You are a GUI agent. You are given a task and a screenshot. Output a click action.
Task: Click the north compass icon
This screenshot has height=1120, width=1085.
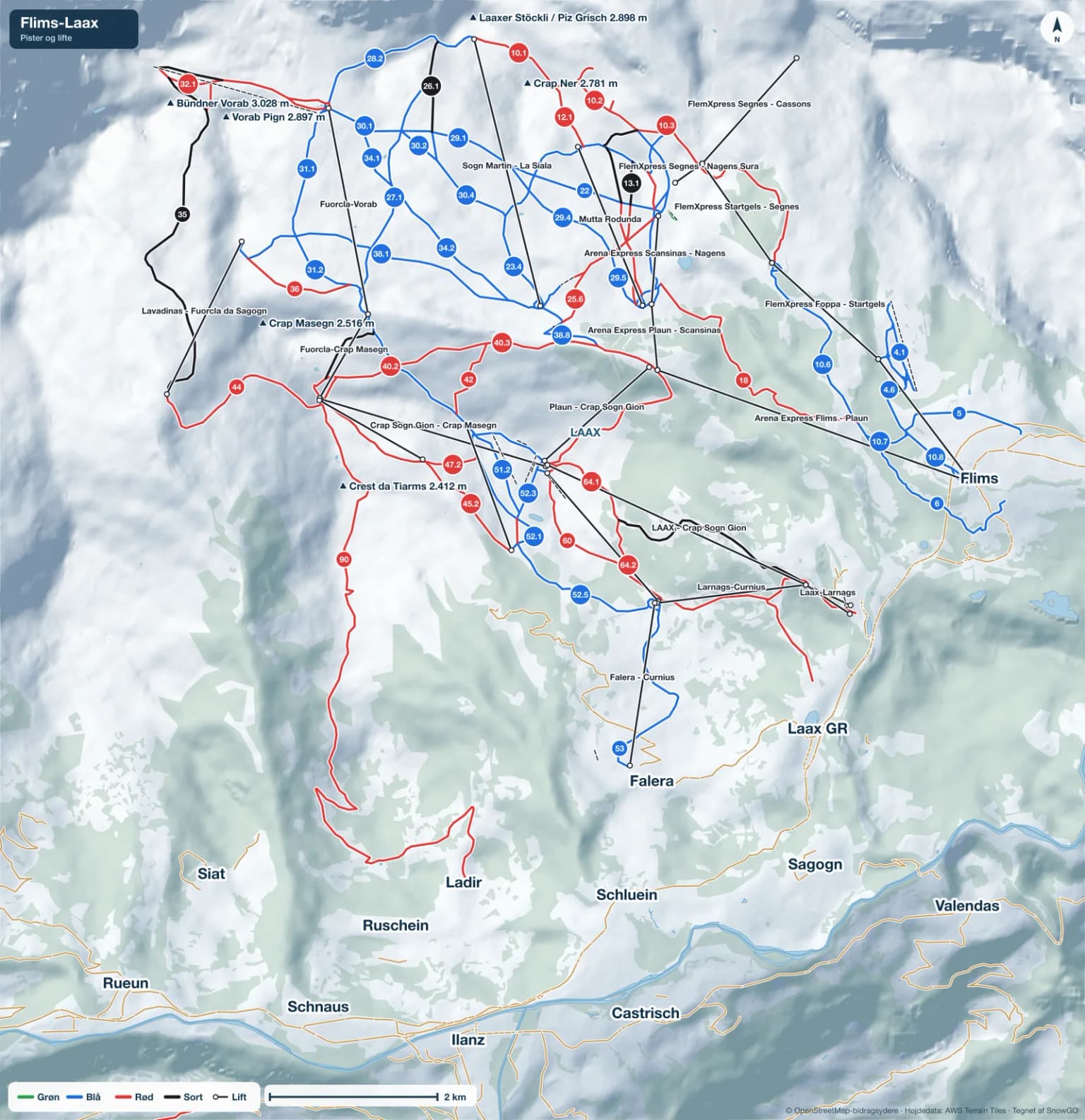1057,29
